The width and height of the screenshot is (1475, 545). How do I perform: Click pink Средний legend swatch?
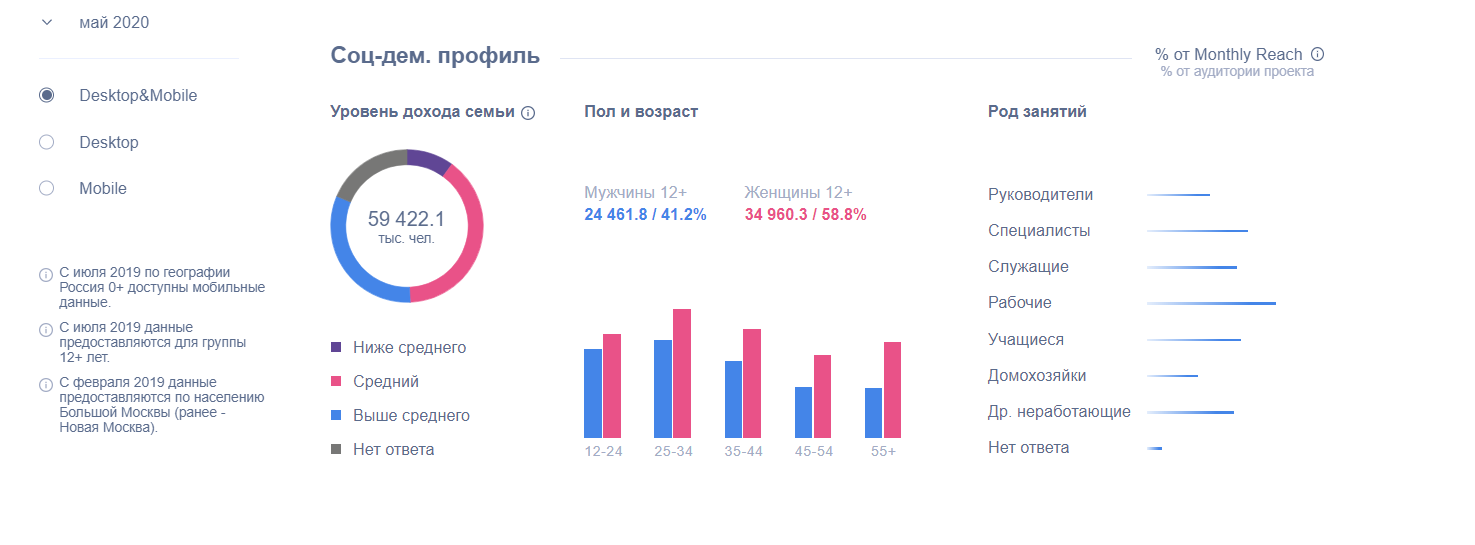click(336, 382)
